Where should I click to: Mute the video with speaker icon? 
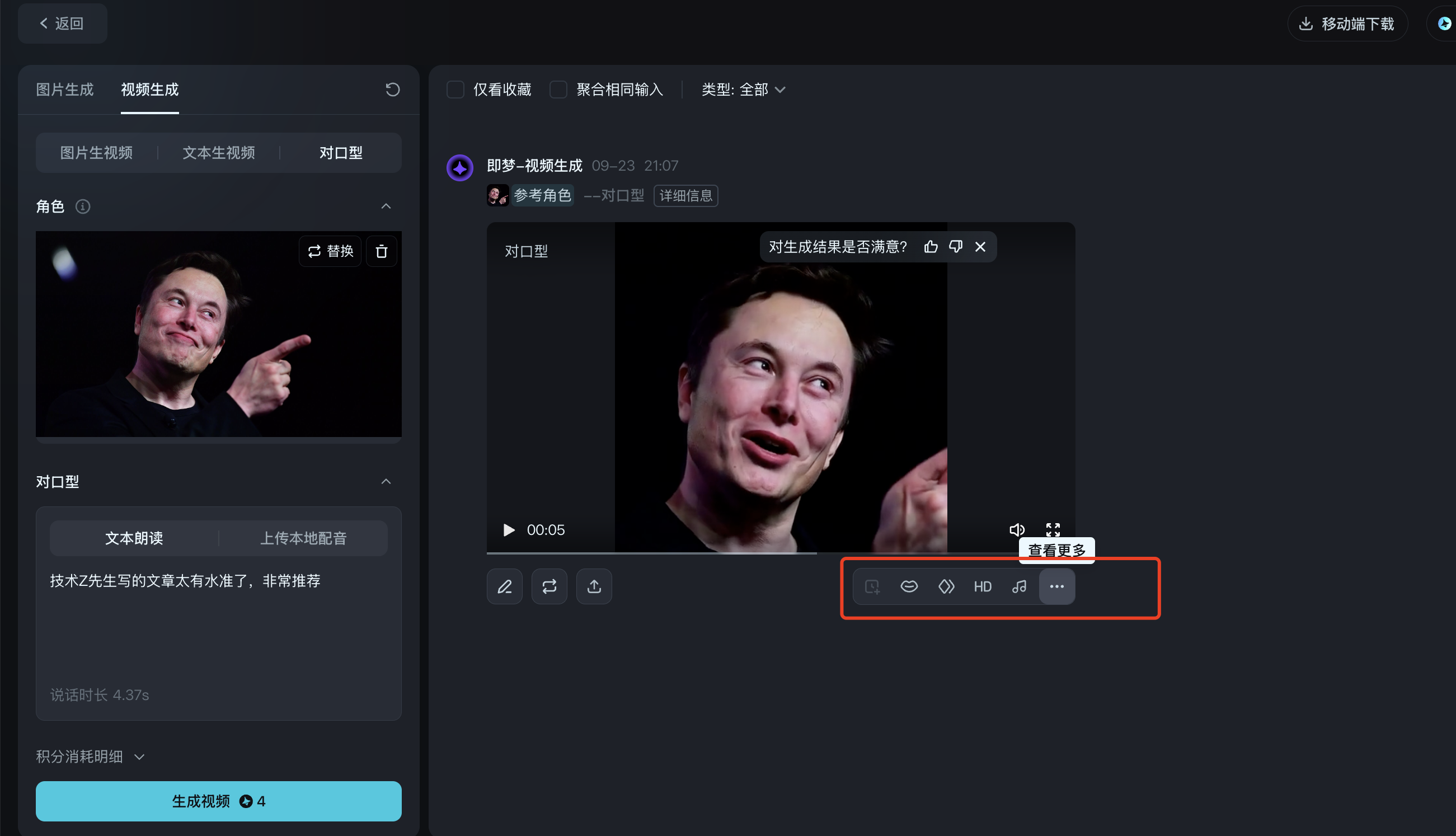click(x=1017, y=529)
